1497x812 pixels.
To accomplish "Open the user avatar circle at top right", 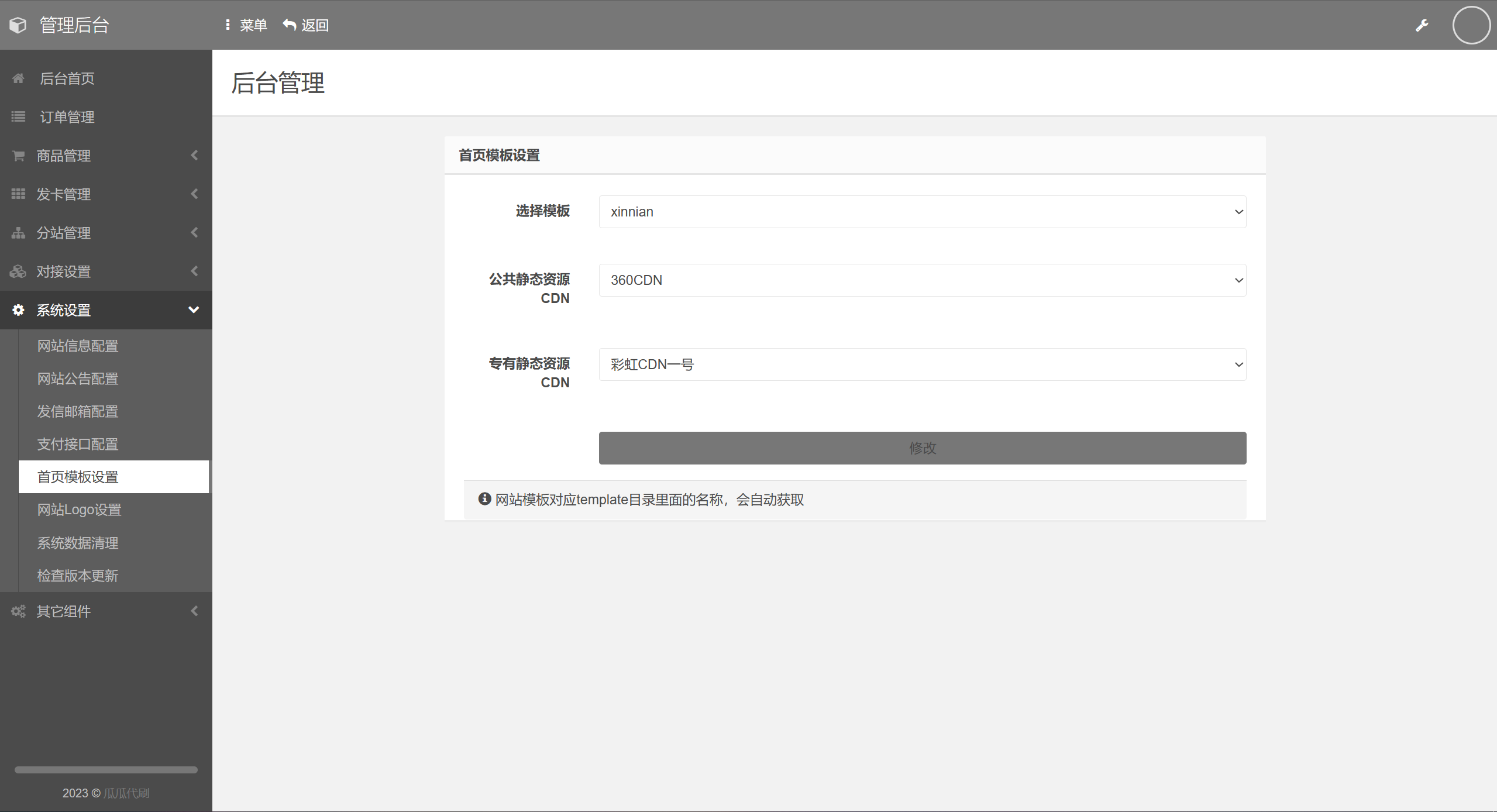I will click(x=1471, y=25).
